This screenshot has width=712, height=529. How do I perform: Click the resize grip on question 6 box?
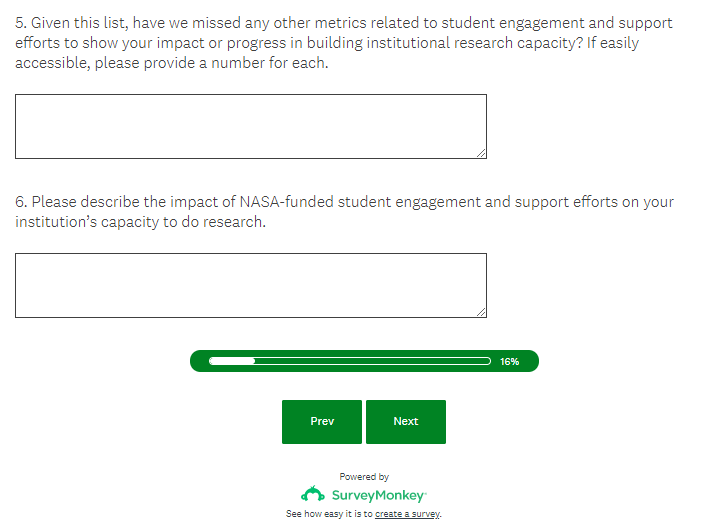point(481,312)
